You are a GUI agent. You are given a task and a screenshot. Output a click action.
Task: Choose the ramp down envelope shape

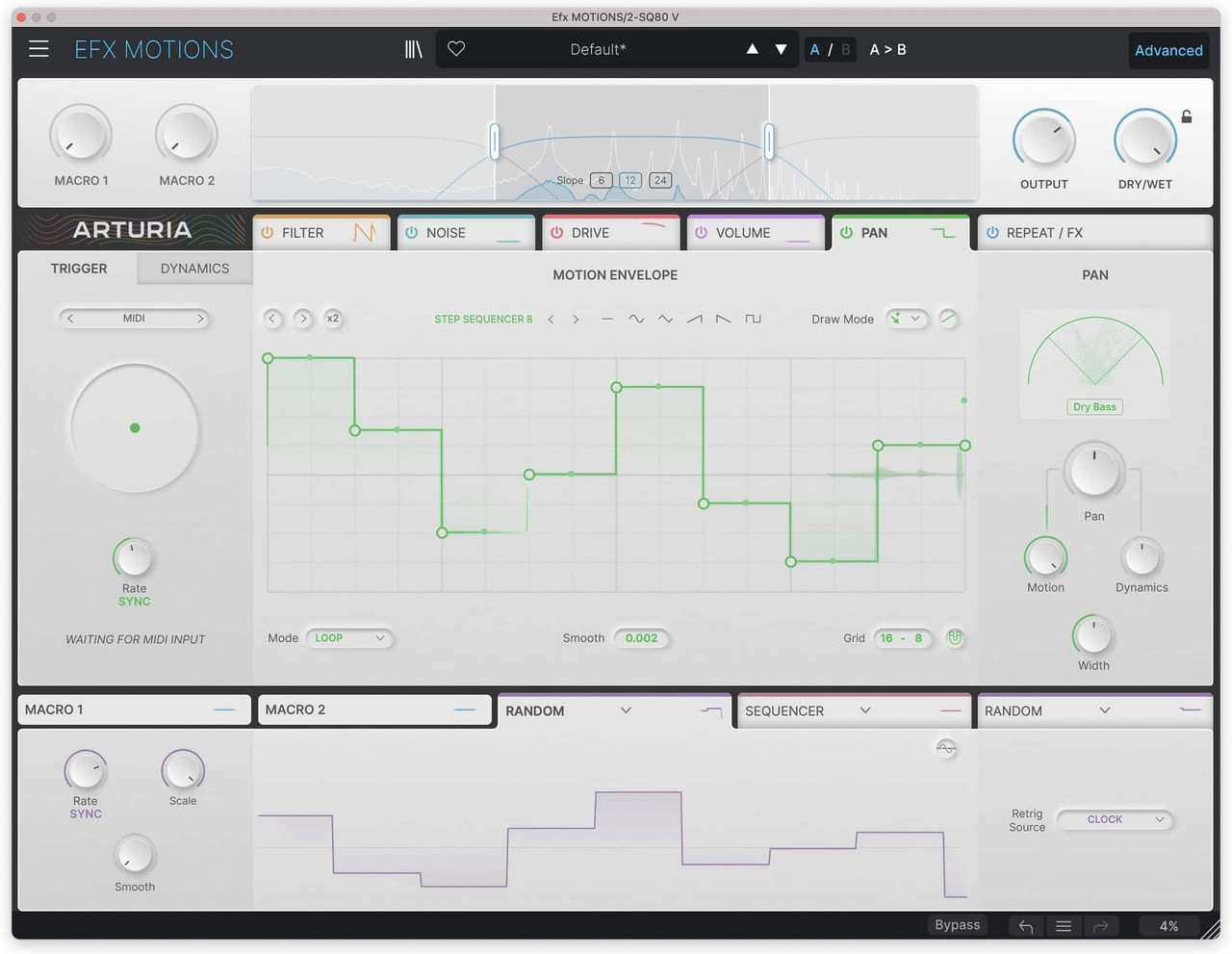(723, 319)
